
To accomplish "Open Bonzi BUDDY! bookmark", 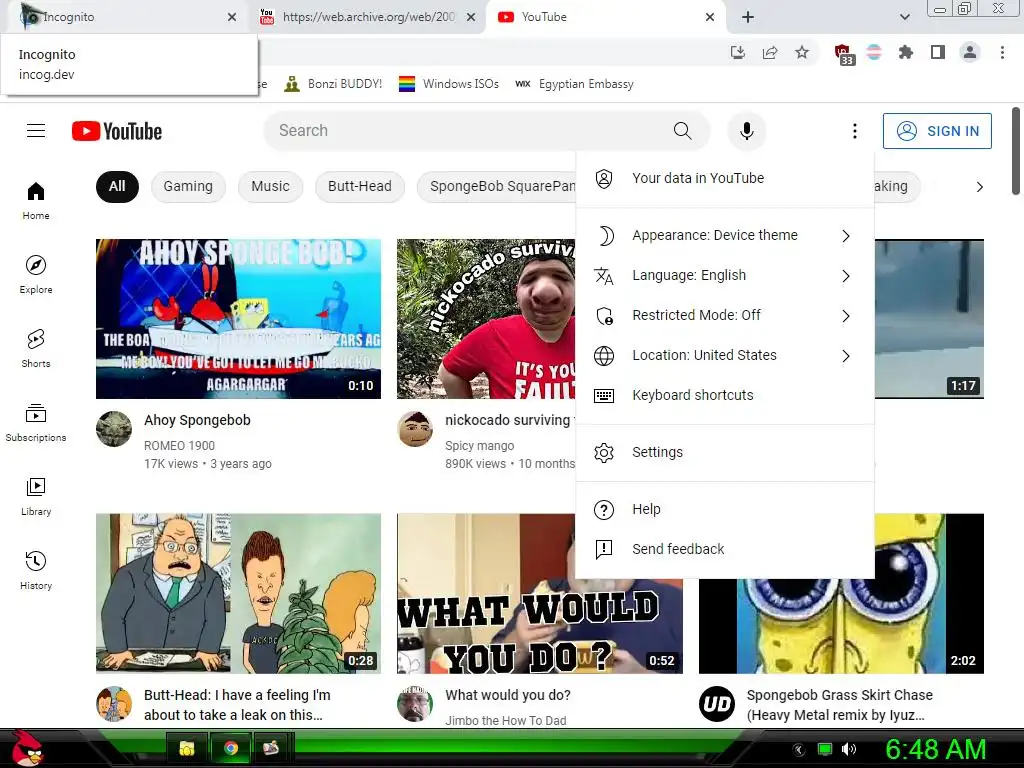I will (x=333, y=84).
